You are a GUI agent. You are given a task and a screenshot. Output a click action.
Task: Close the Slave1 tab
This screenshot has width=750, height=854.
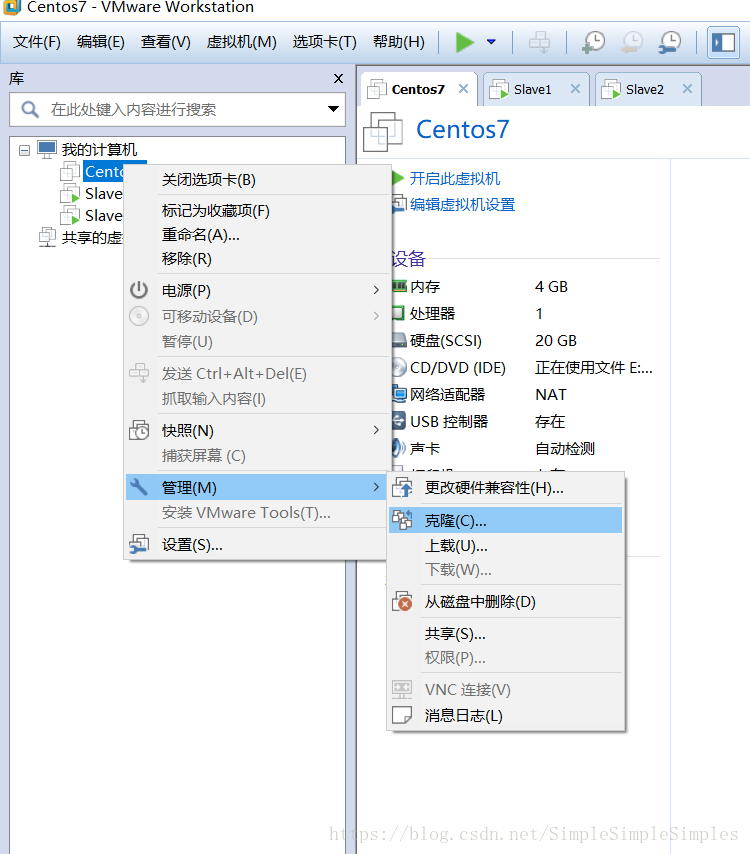tap(575, 88)
